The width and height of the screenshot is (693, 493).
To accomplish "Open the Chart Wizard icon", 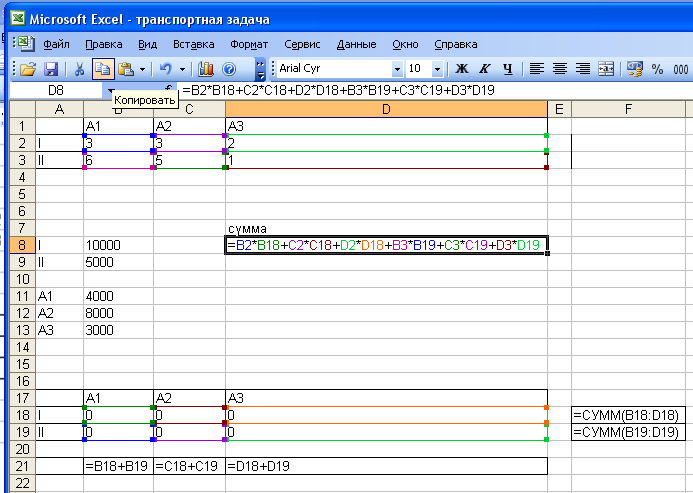I will coord(206,69).
